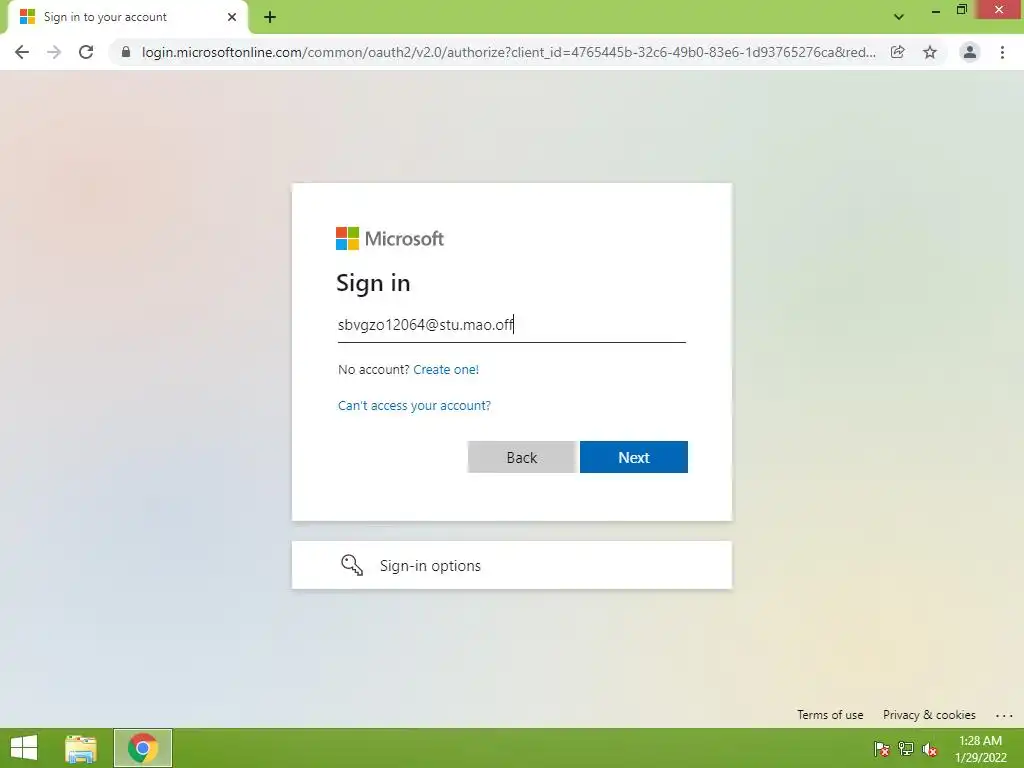Screen dimensions: 1024x768
Task: Click the key icon beside Sign-in options
Action: (x=352, y=565)
